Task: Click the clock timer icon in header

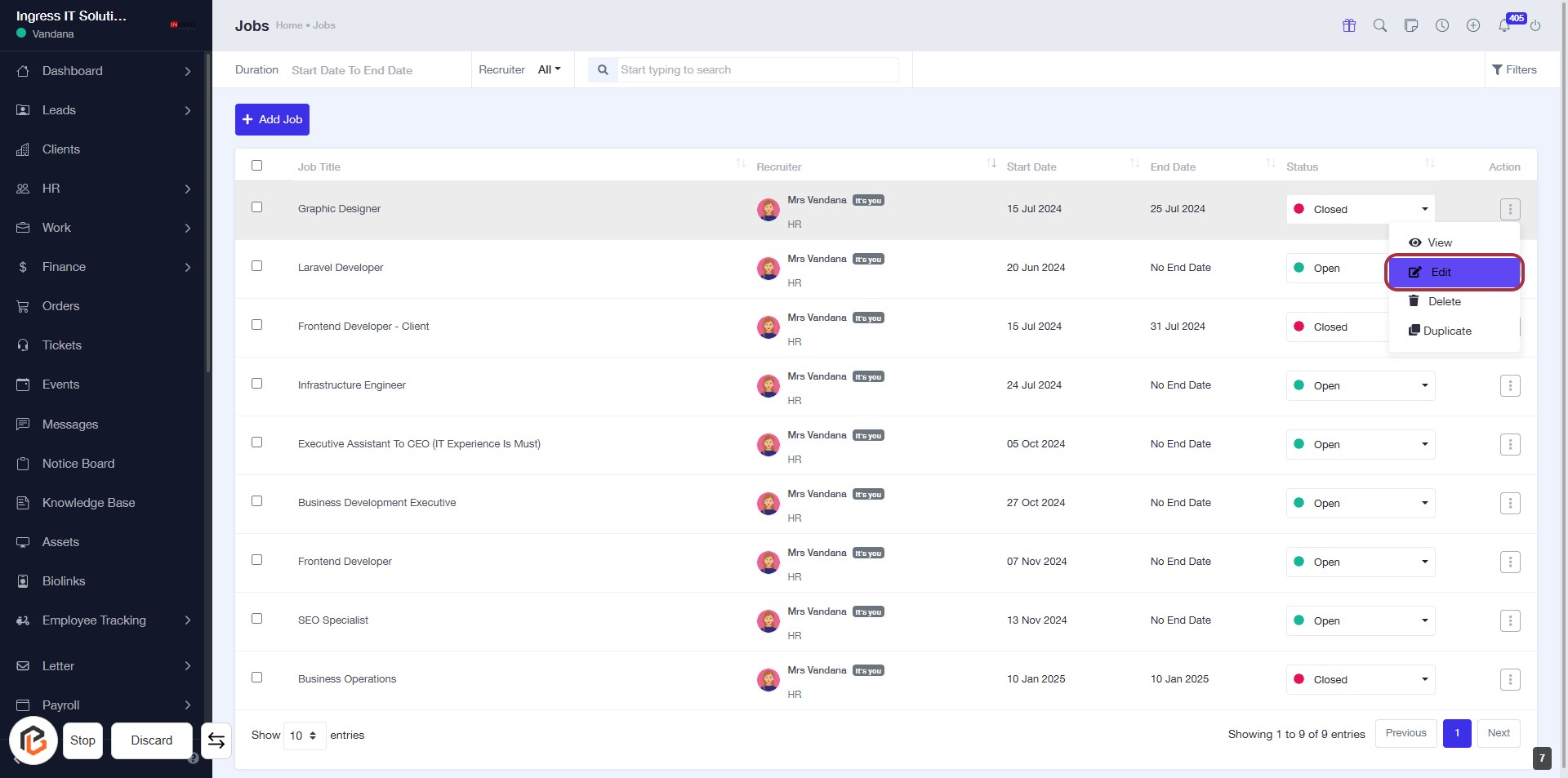Action: coord(1442,25)
